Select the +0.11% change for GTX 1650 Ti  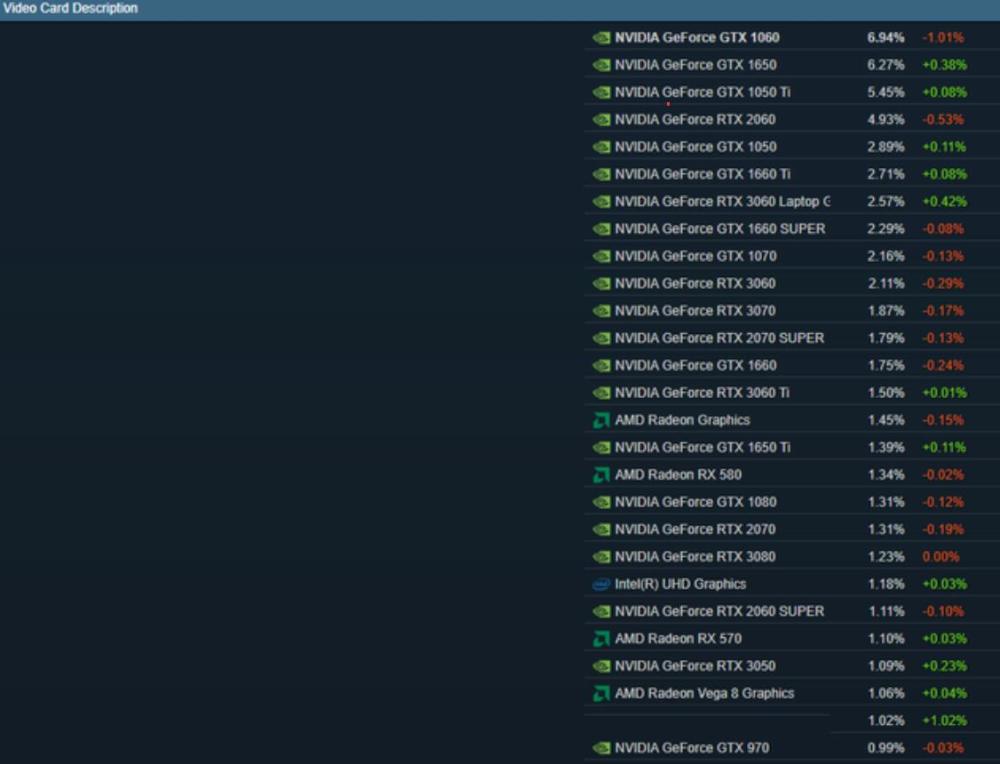[x=945, y=448]
